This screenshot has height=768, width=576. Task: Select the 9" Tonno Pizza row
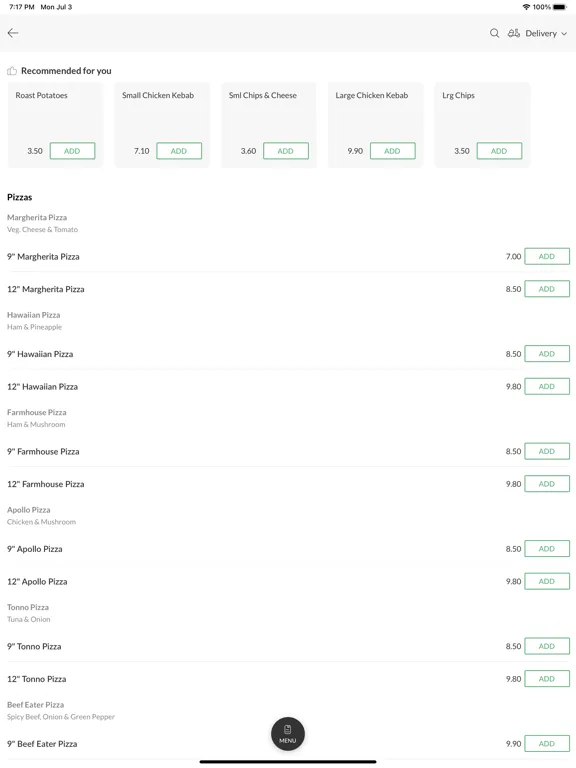click(288, 647)
